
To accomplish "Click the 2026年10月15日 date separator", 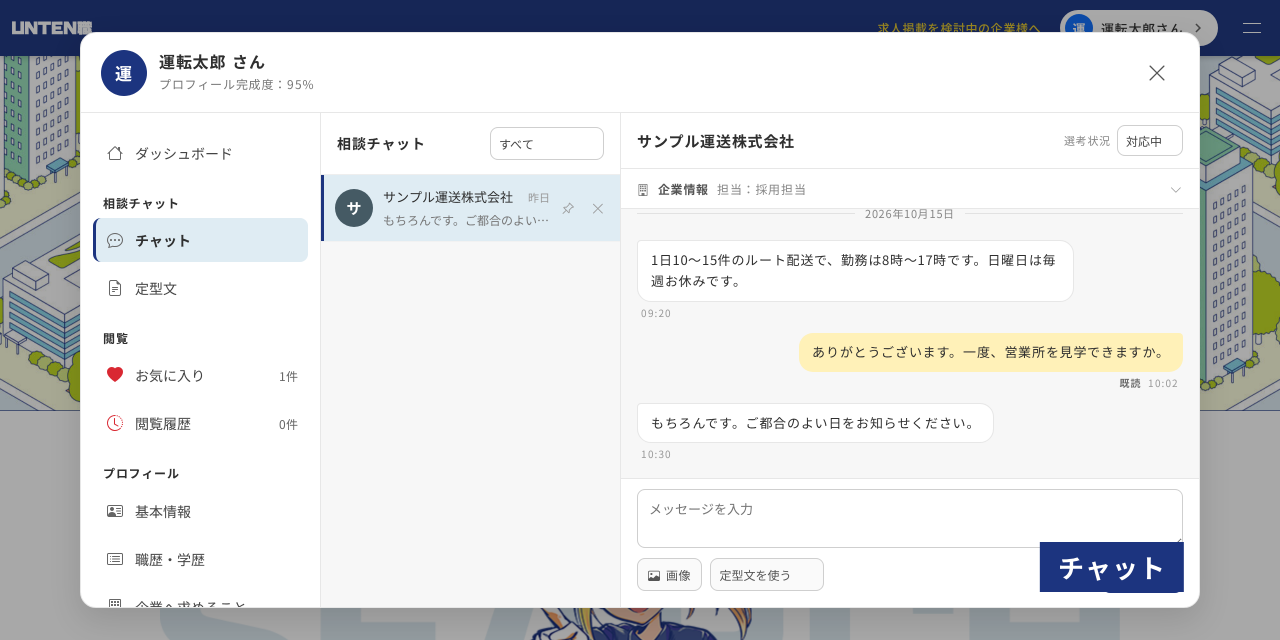I will [909, 214].
